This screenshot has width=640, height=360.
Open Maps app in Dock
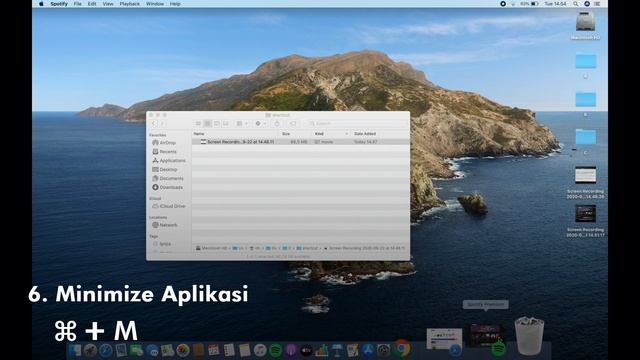[x=167, y=350]
